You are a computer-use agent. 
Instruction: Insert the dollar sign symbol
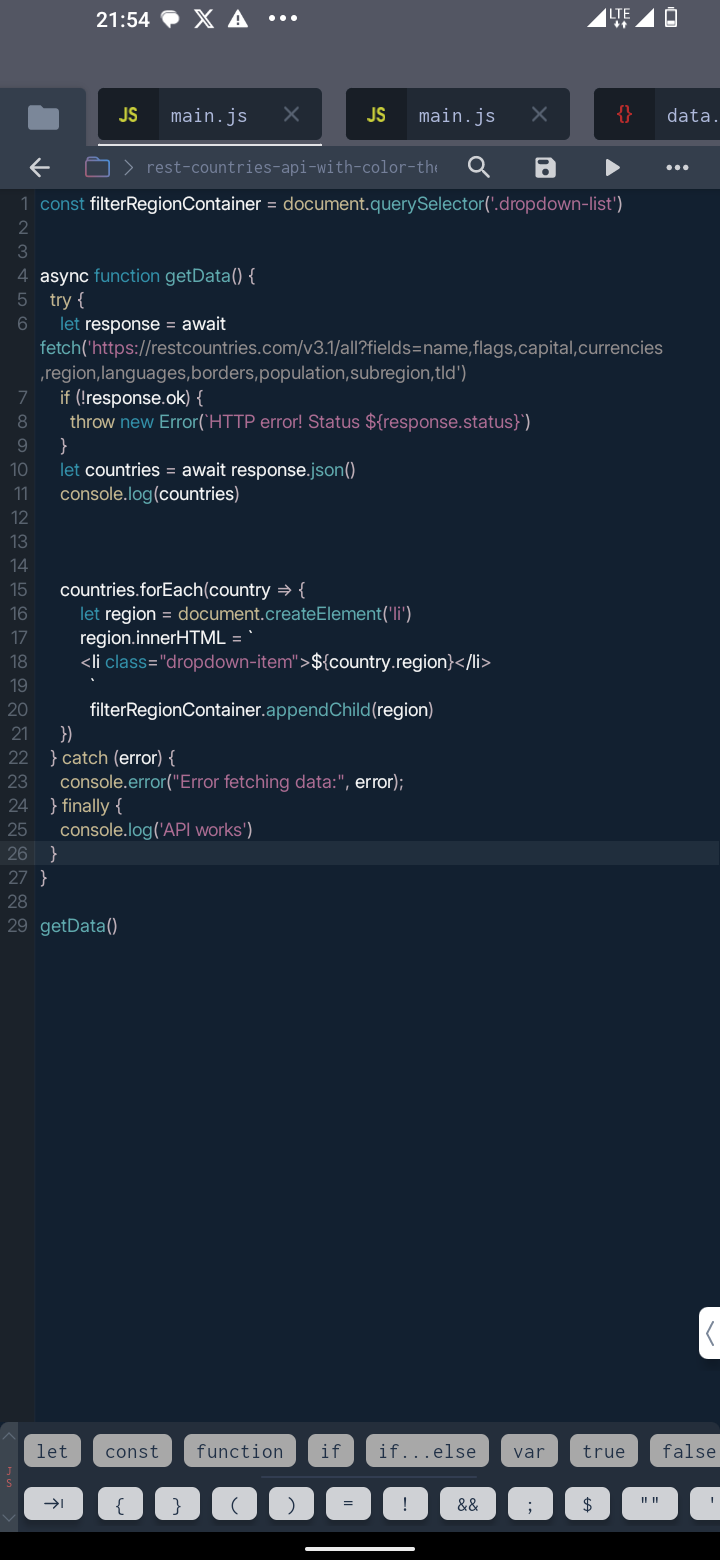pos(588,1504)
